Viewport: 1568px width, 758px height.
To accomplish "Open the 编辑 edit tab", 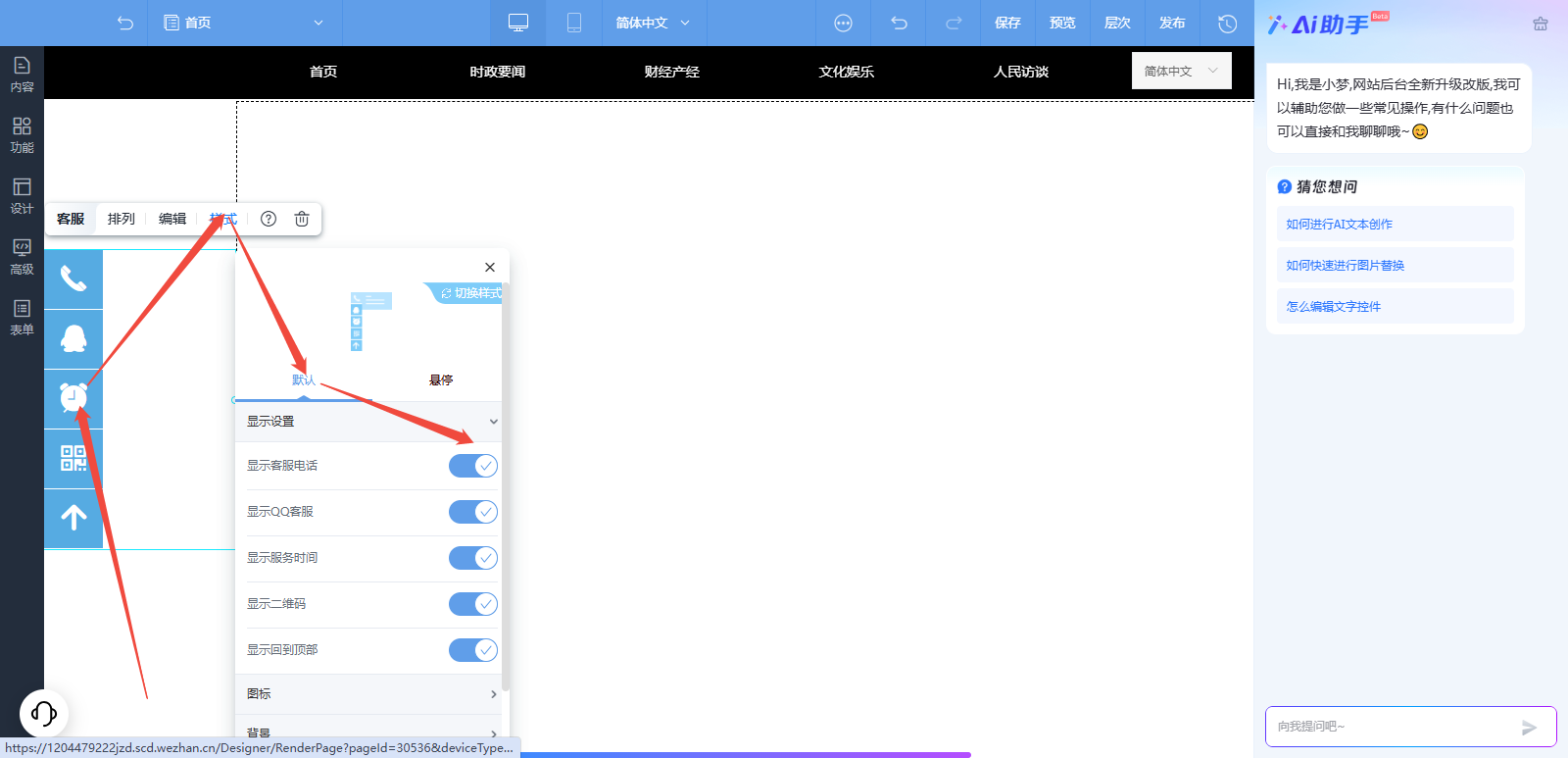I will click(x=172, y=219).
